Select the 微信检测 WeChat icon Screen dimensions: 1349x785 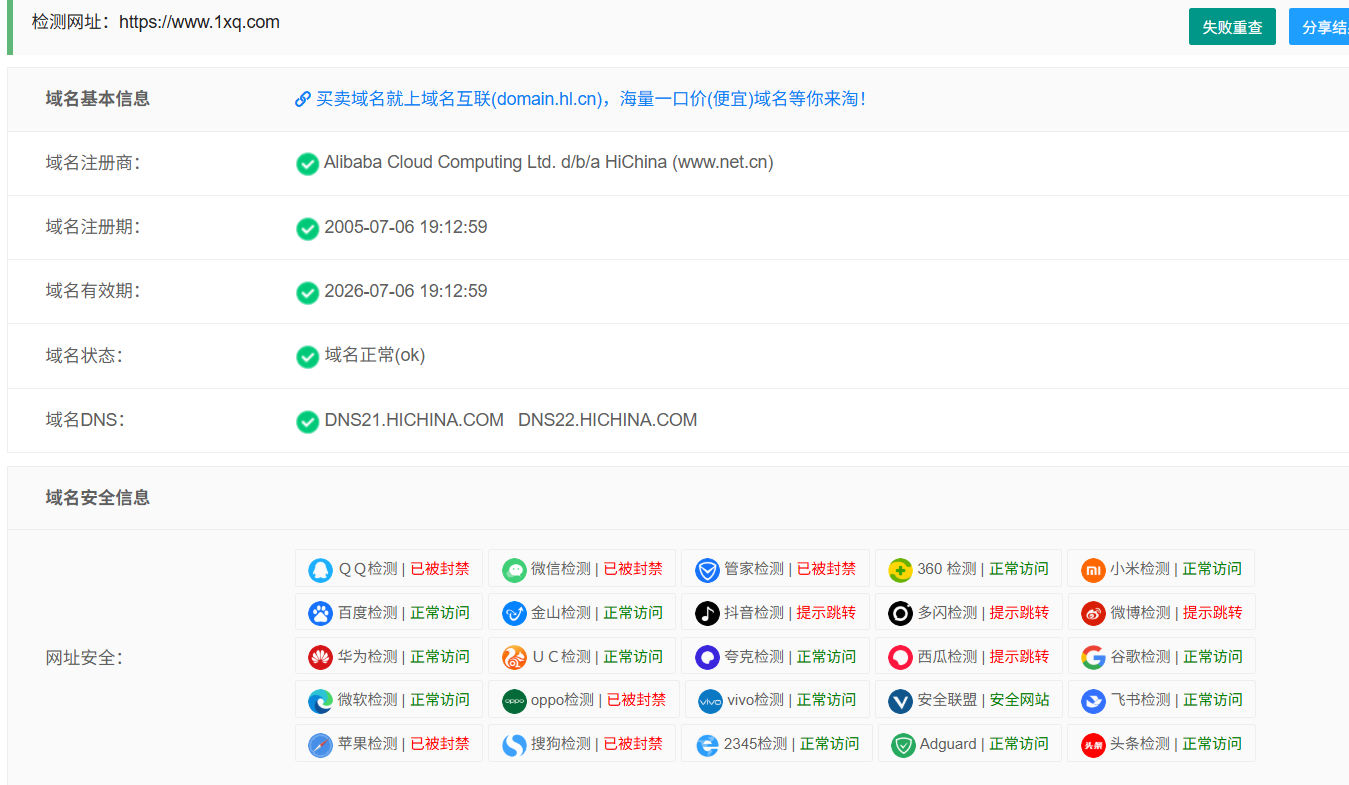[x=514, y=568]
